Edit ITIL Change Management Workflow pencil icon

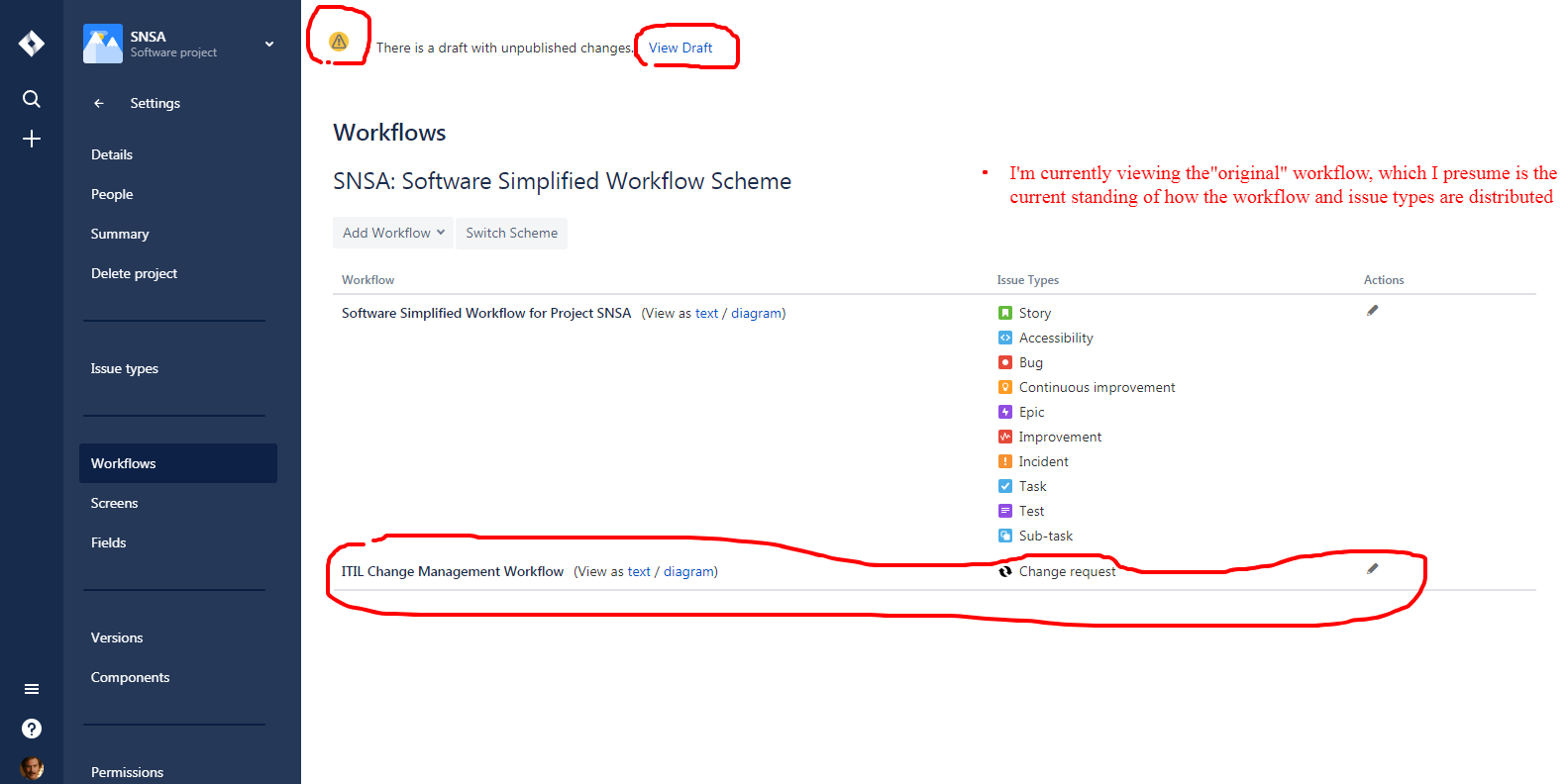pyautogui.click(x=1373, y=569)
